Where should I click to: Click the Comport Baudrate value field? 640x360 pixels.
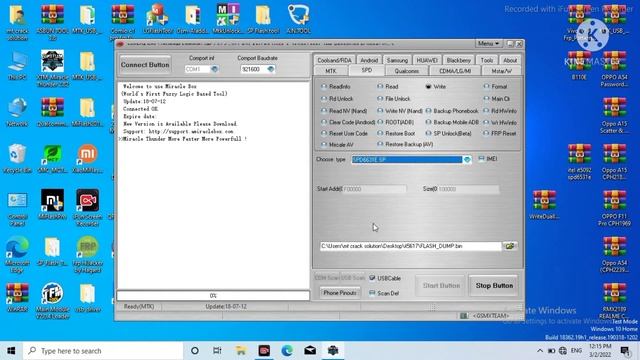pyautogui.click(x=253, y=69)
